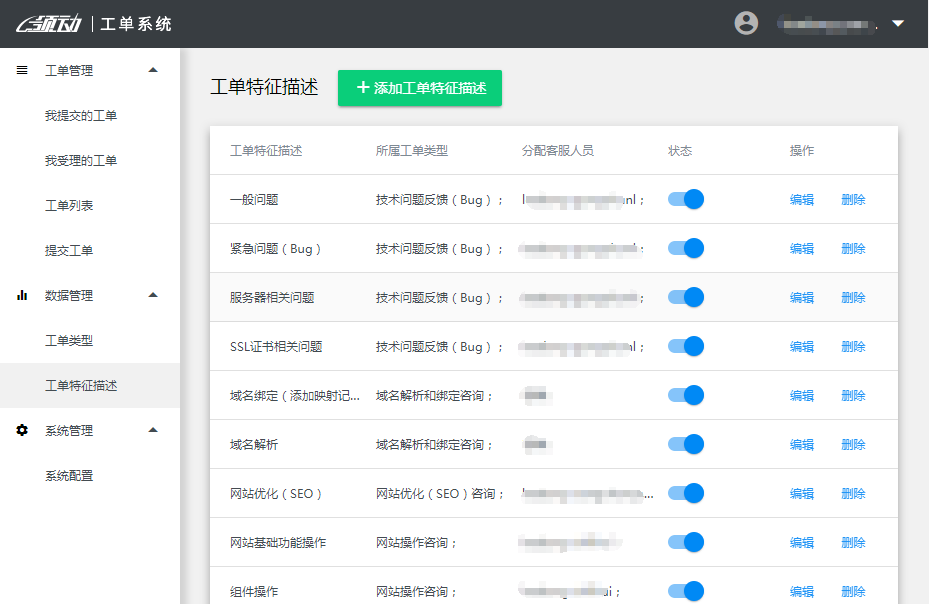Click the 工单管理 list icon
The width and height of the screenshot is (929, 604).
pos(22,70)
